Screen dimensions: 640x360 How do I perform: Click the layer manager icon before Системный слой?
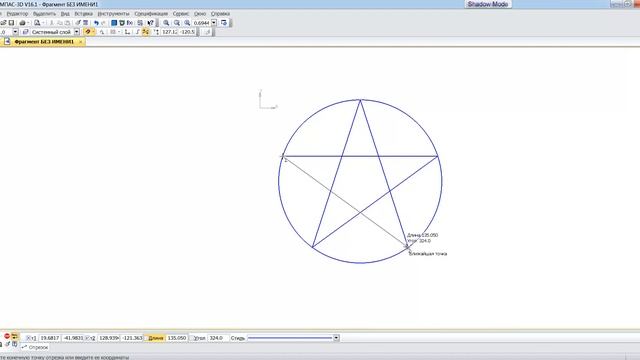tap(25, 32)
